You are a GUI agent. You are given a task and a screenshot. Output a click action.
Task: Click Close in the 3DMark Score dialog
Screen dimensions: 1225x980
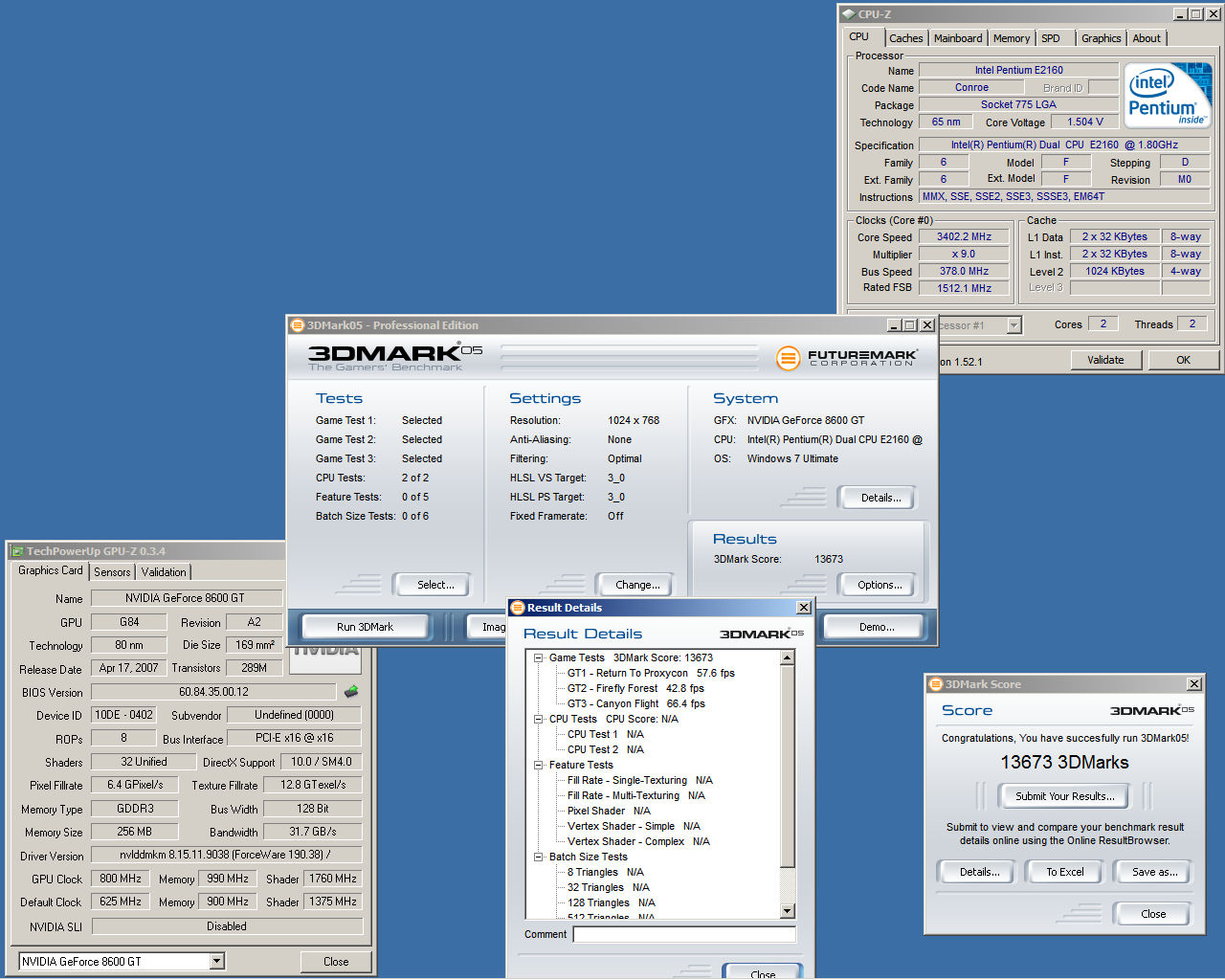pos(1153,914)
